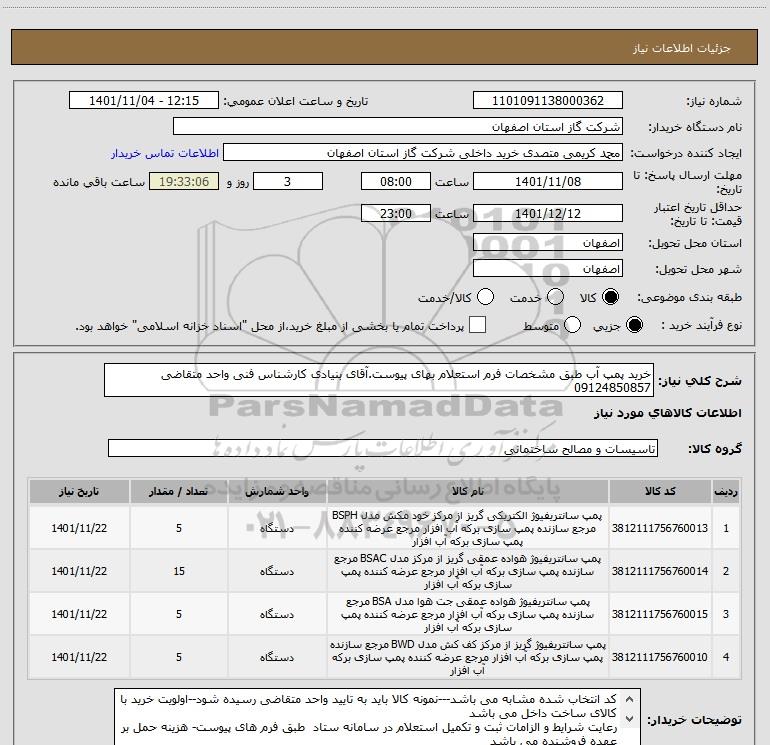
Task: Click the remaining time field 19:33:06
Action: pyautogui.click(x=184, y=182)
